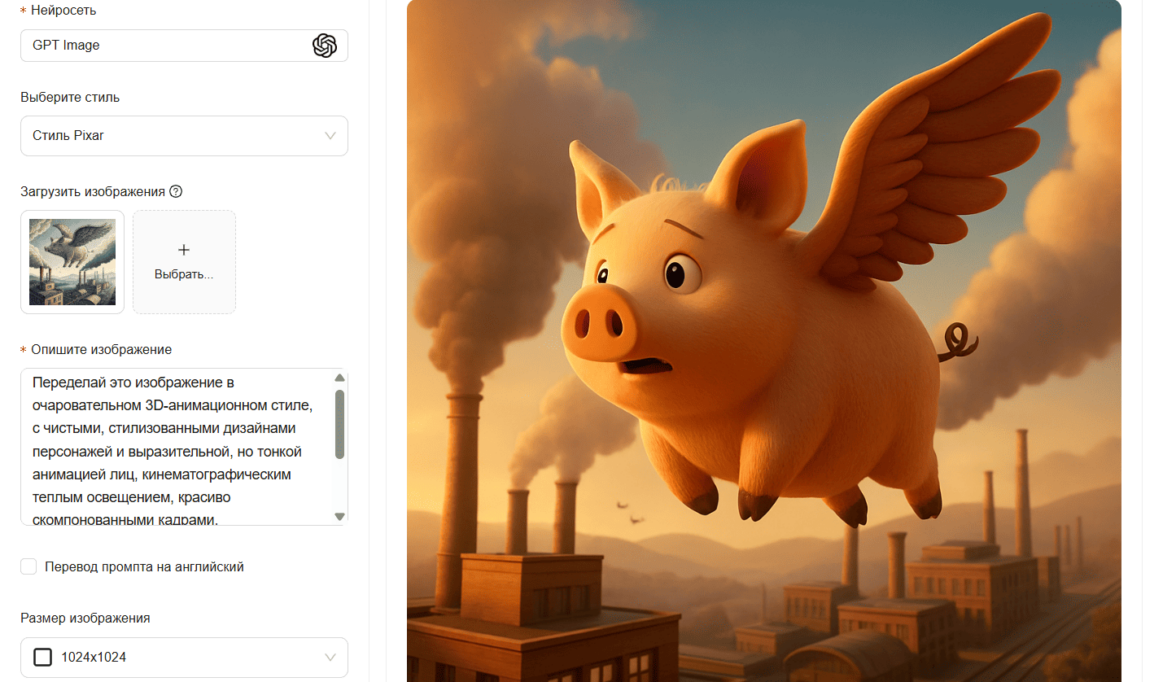Viewport: 1176px width, 682px height.
Task: Click the Нейросеть field label
Action: point(63,11)
